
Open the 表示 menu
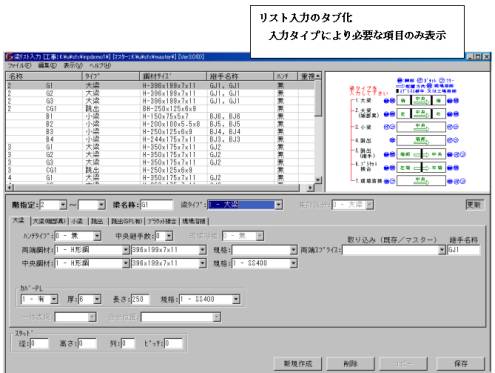click(73, 66)
